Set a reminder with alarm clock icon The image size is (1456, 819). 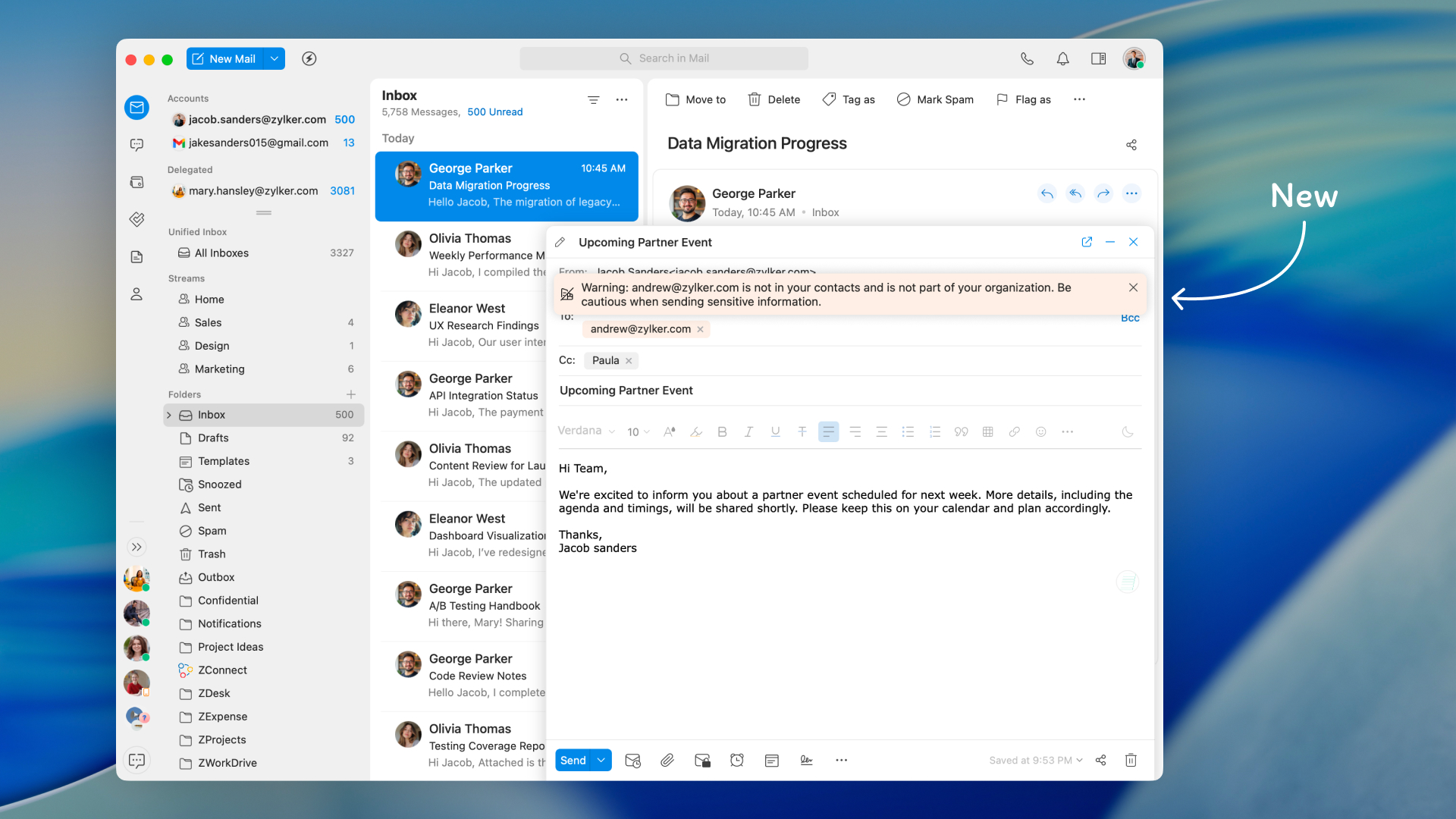point(736,760)
